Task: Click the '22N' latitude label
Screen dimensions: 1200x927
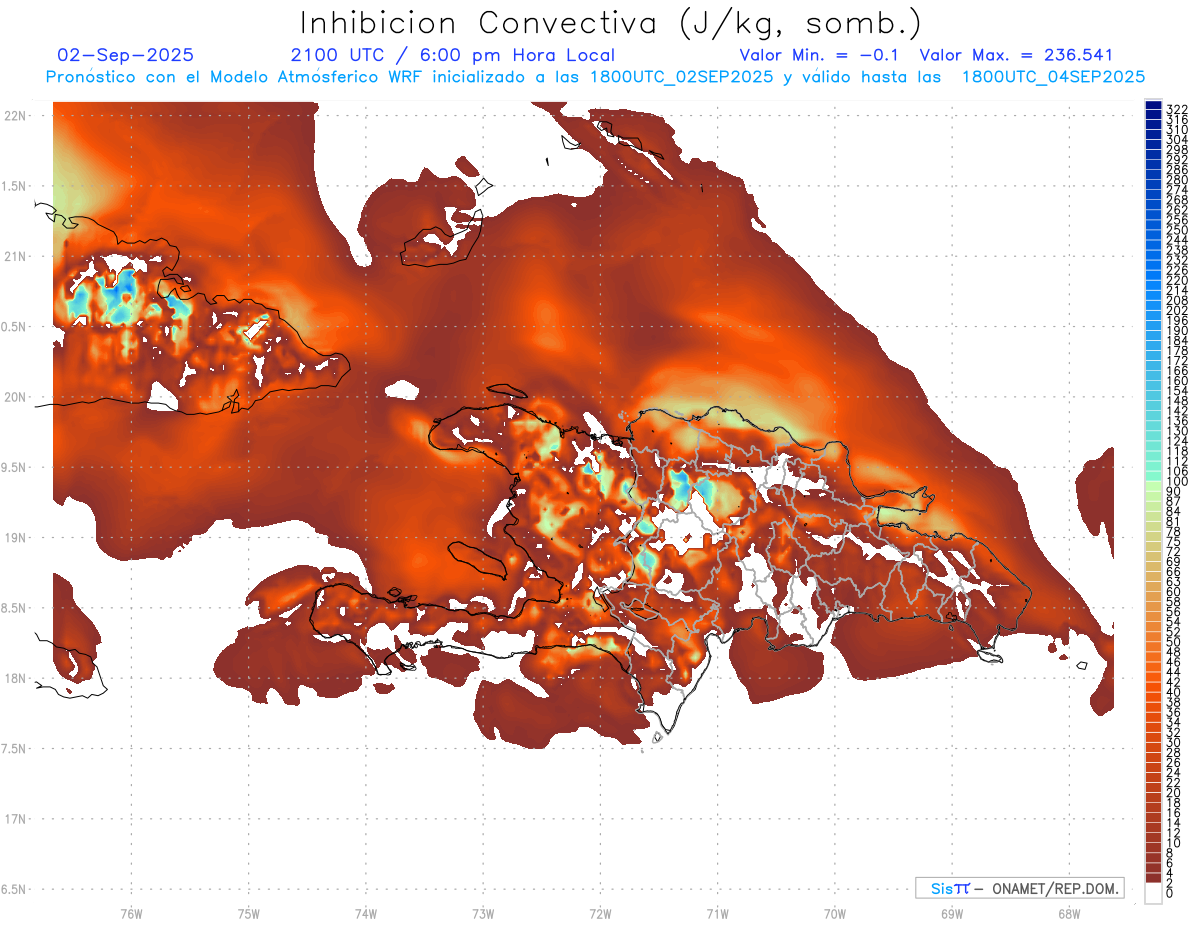Action: point(14,116)
